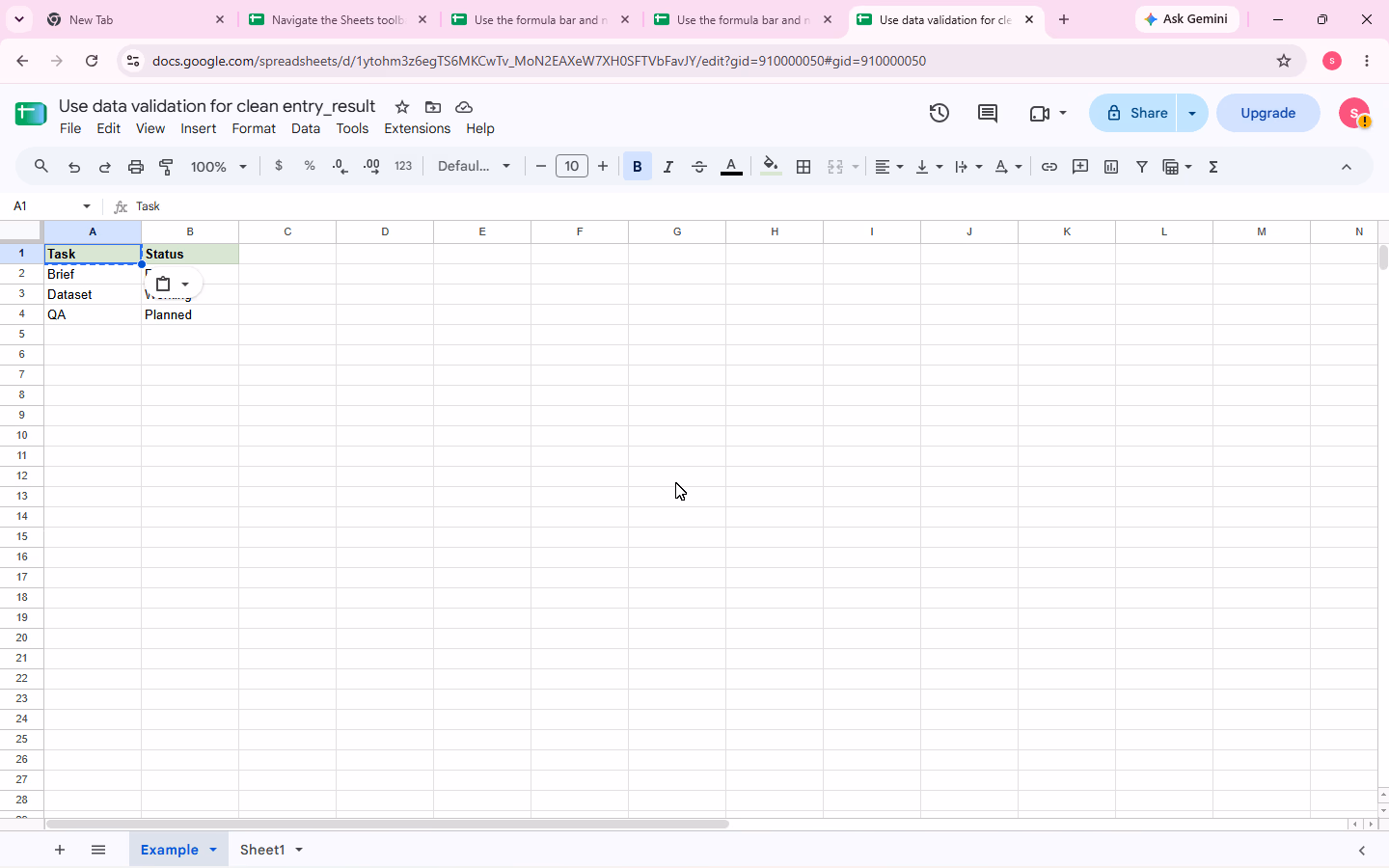Click the Upgrade button
The width and height of the screenshot is (1389, 868).
click(x=1267, y=113)
